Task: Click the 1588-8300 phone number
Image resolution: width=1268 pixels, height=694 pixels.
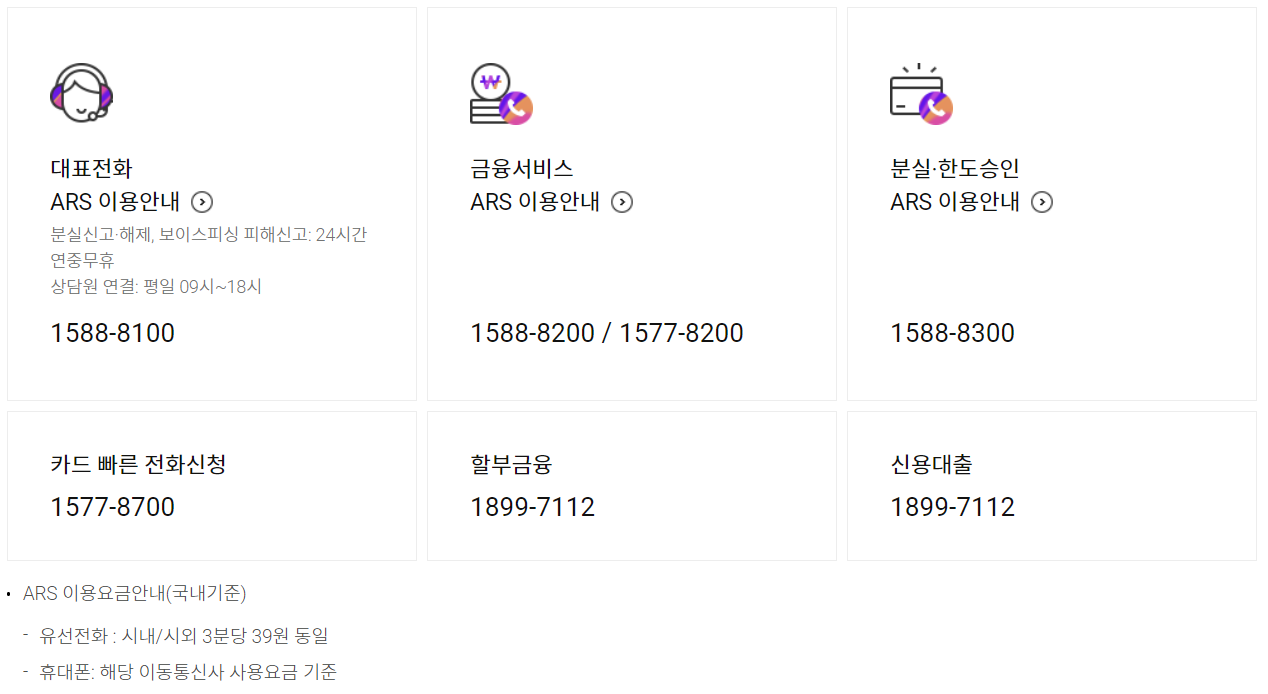Action: (953, 333)
